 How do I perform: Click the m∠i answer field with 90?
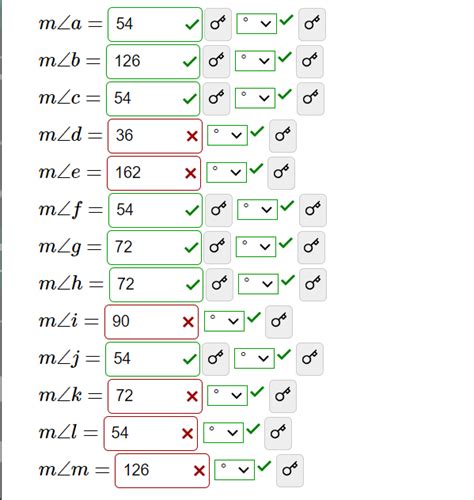[x=152, y=322]
